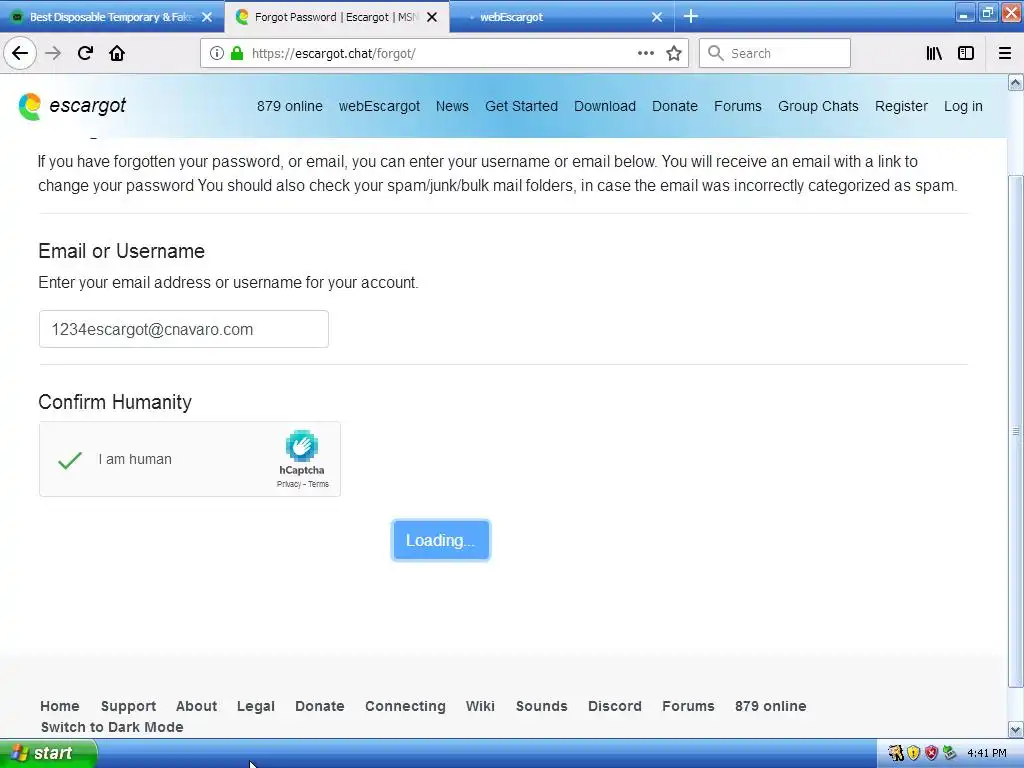Image resolution: width=1024 pixels, height=768 pixels.
Task: Open footer Forums link
Action: (x=688, y=706)
